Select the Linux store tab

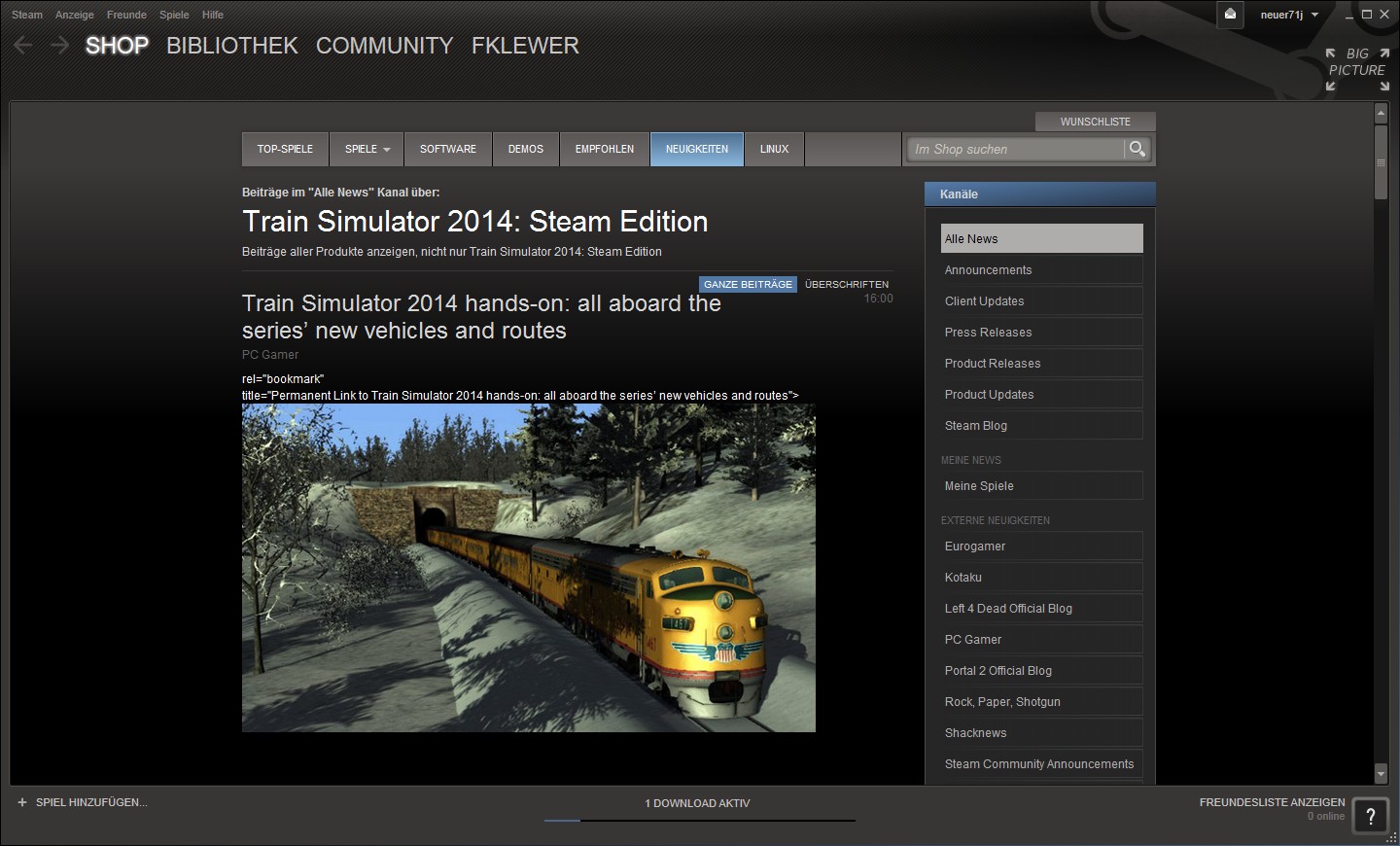coord(775,149)
